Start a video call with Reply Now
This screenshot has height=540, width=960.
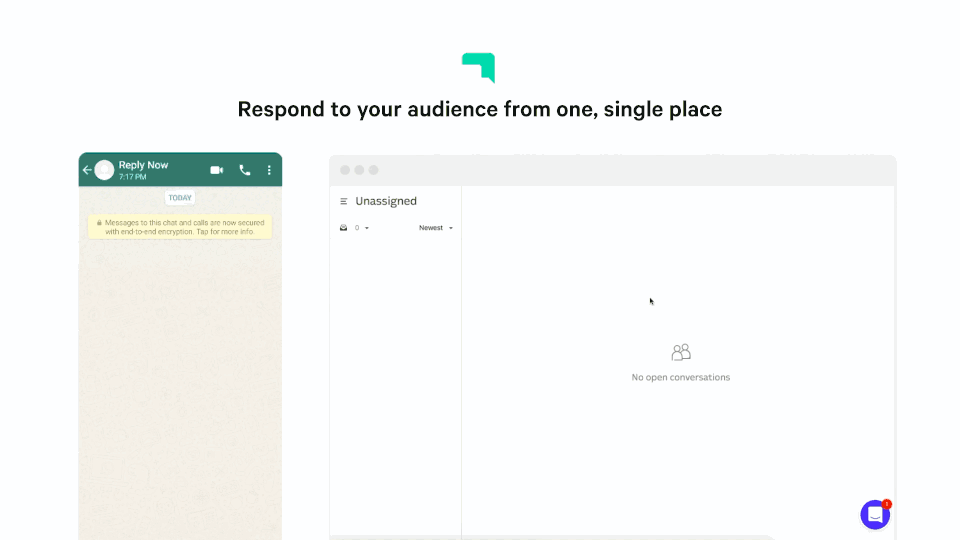pos(217,170)
